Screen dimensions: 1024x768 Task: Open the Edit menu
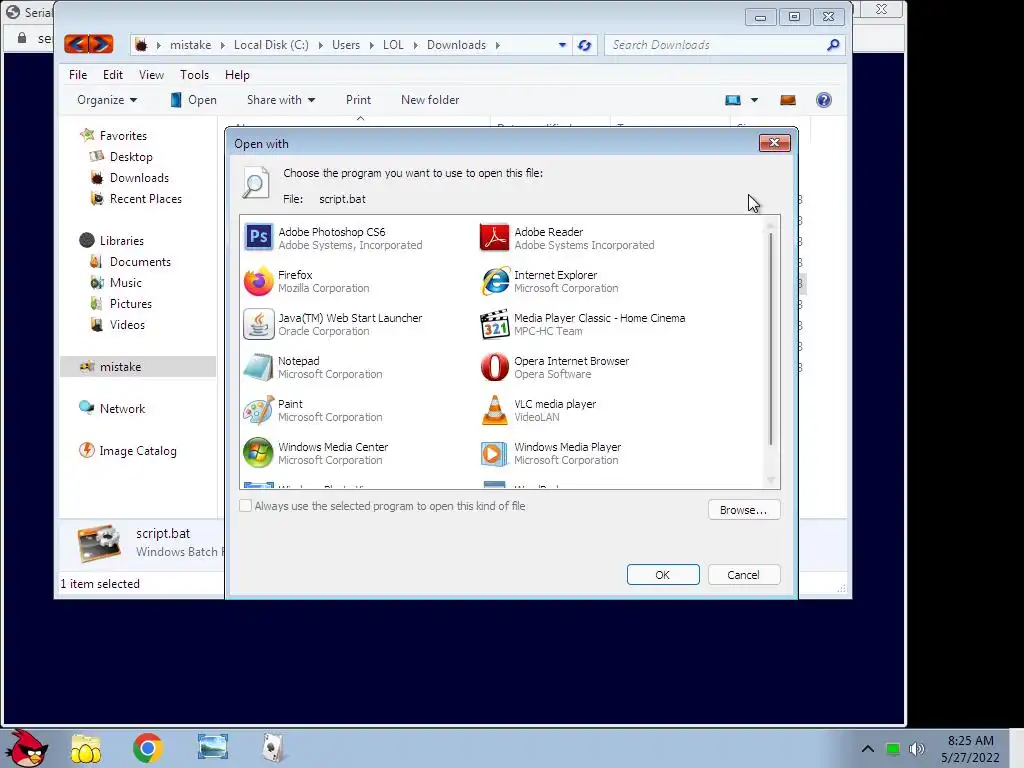(x=112, y=74)
